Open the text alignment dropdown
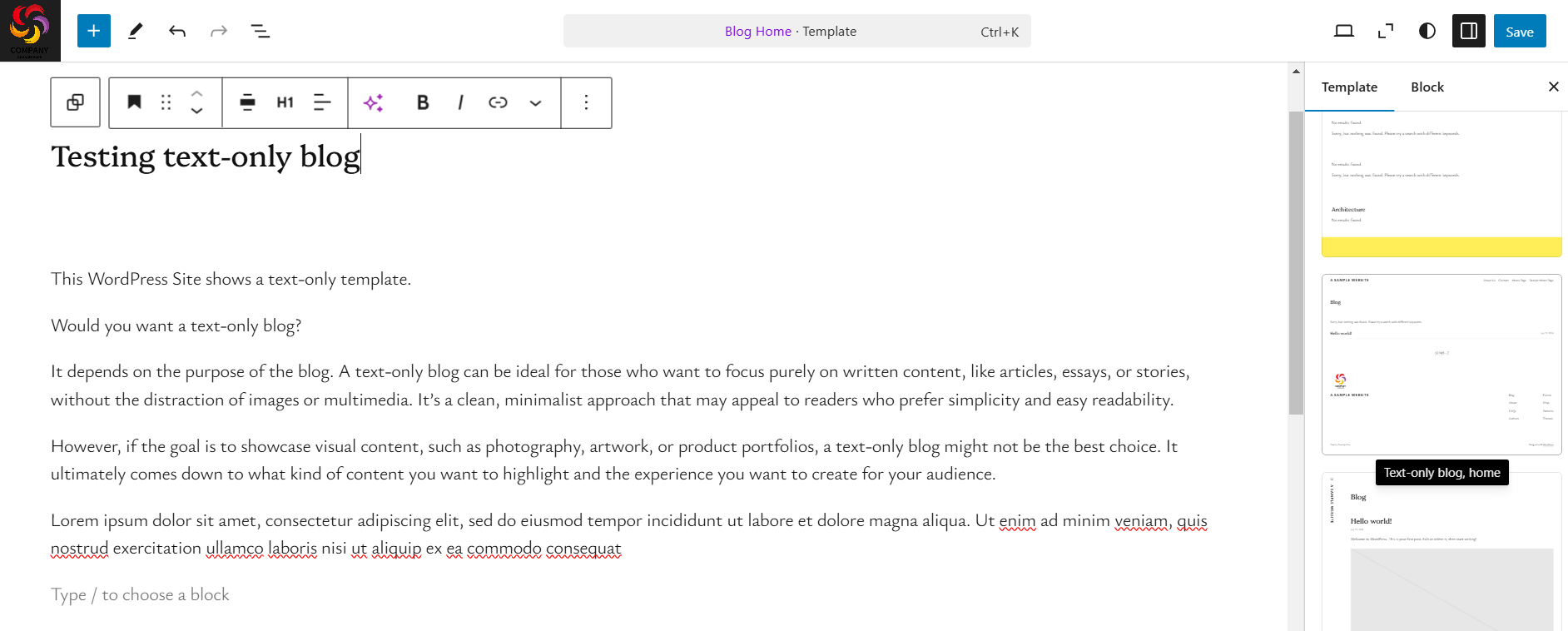The height and width of the screenshot is (631, 1568). [322, 102]
